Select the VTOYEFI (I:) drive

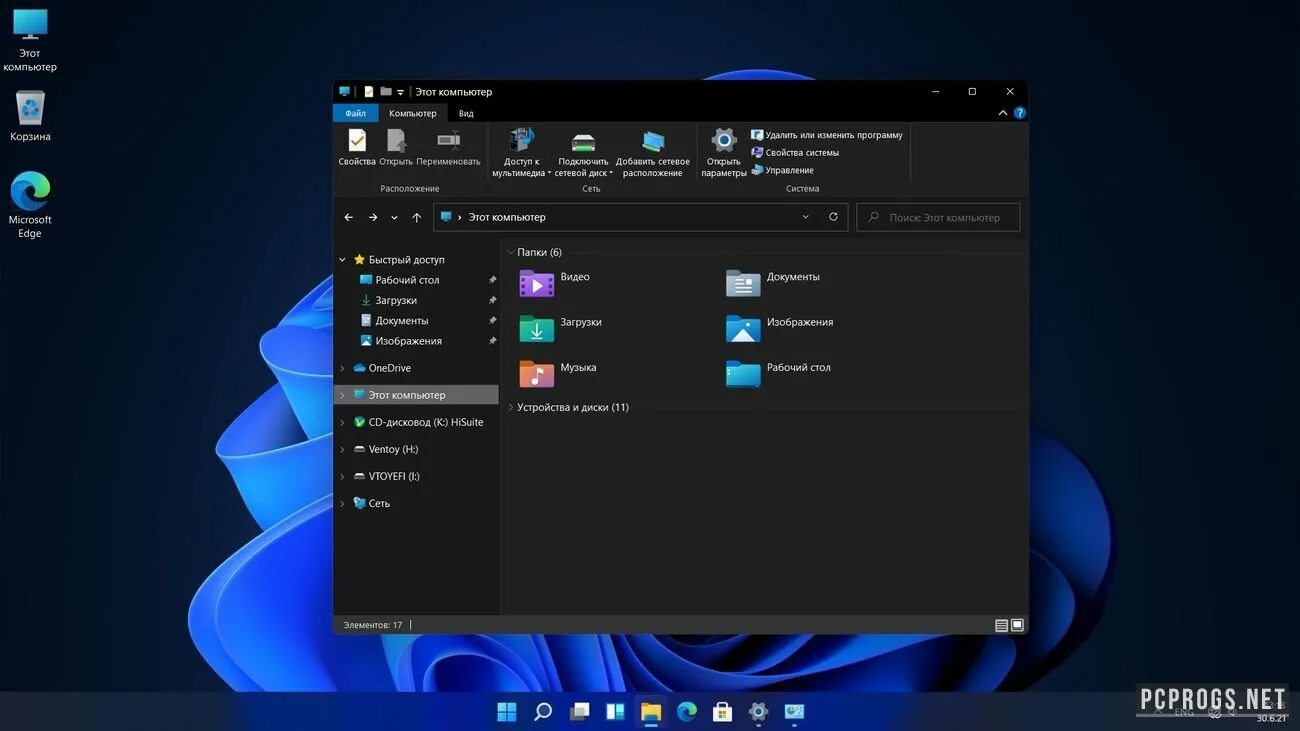tap(394, 476)
